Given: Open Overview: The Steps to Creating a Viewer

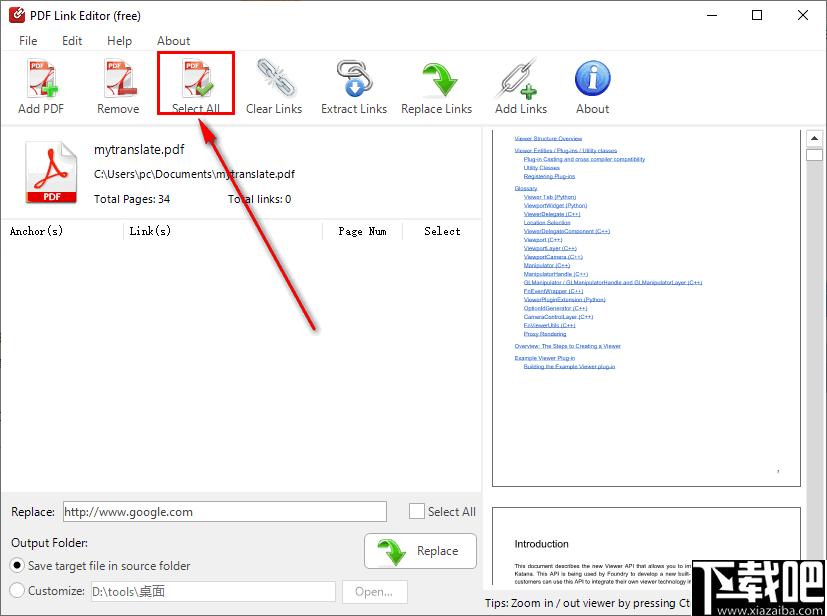Looking at the screenshot, I should 568,346.
